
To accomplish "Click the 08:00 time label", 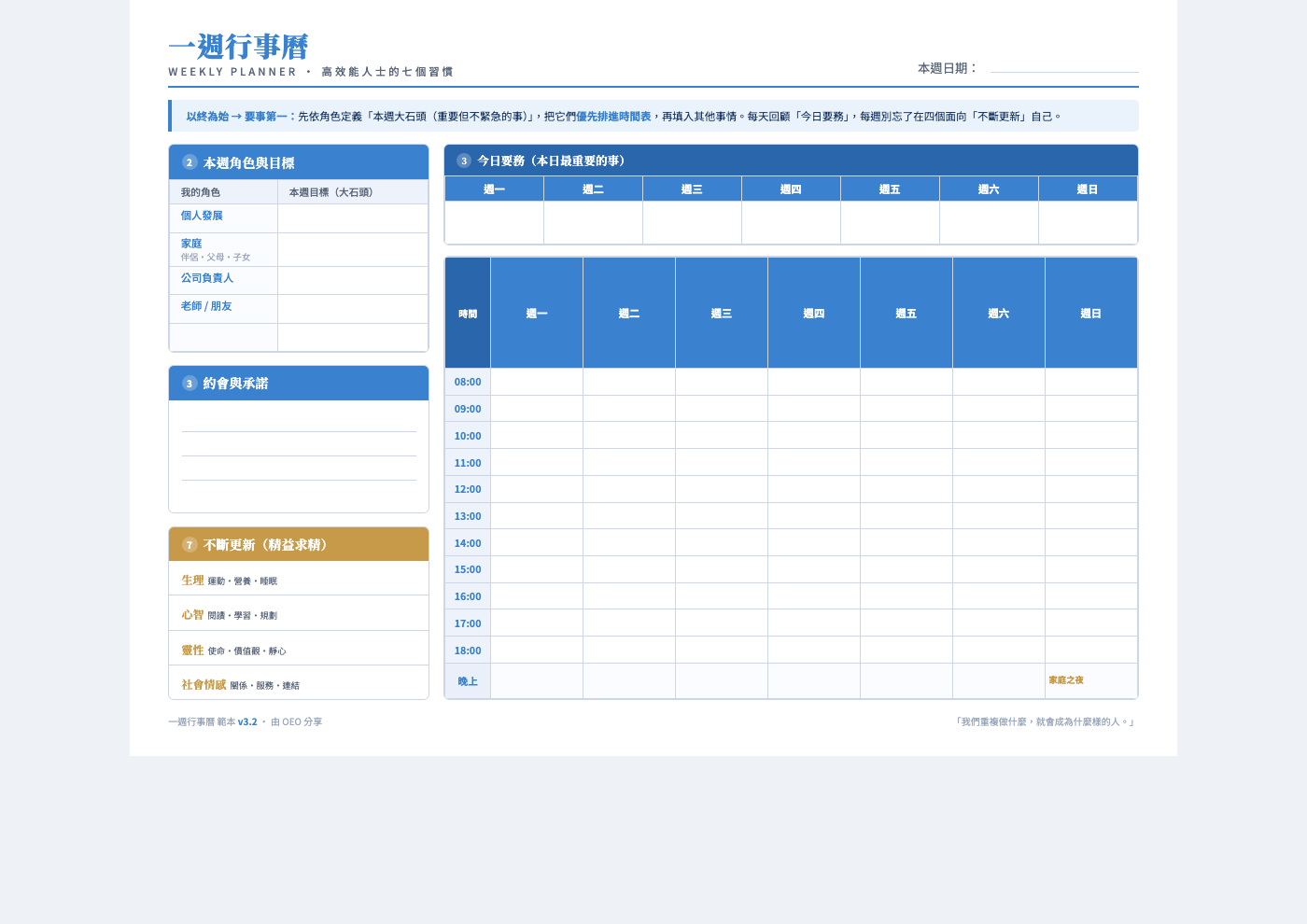I will (468, 382).
